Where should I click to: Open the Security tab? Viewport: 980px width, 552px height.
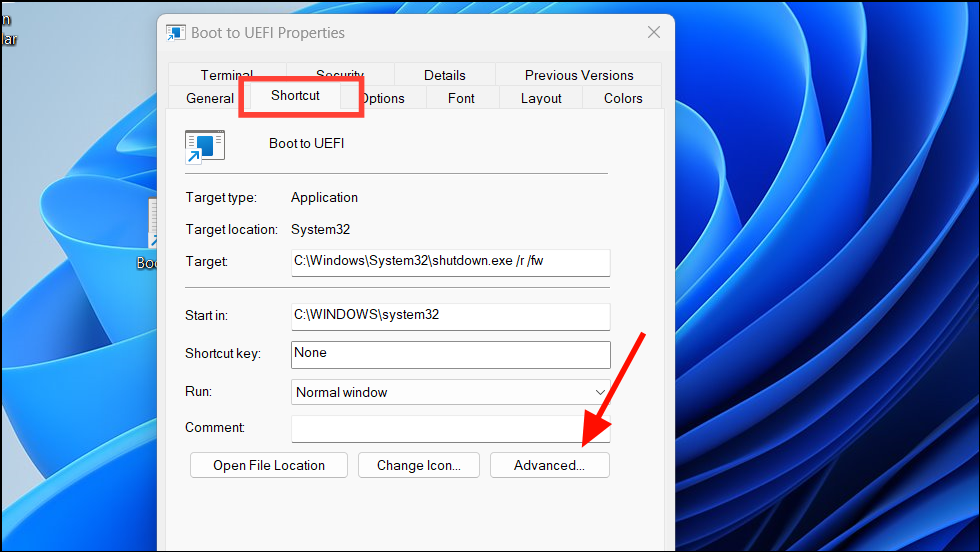(340, 74)
